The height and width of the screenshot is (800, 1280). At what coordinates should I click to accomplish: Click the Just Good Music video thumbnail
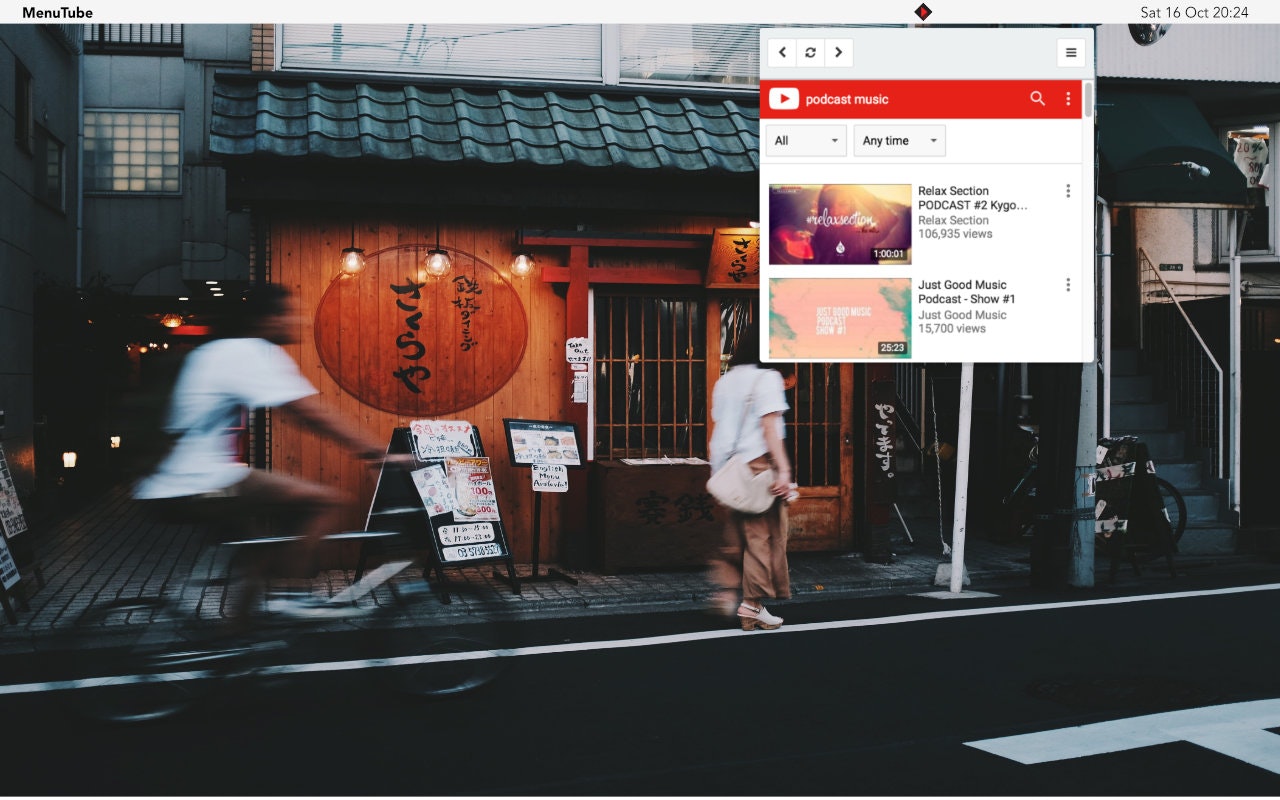pyautogui.click(x=840, y=317)
